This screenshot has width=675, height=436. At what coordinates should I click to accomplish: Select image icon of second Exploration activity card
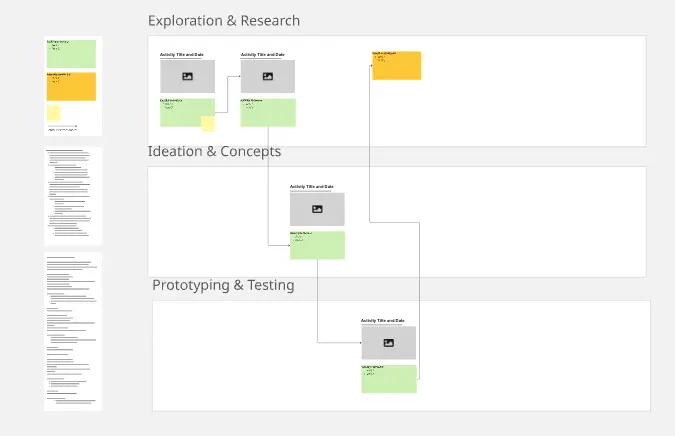pyautogui.click(x=267, y=76)
